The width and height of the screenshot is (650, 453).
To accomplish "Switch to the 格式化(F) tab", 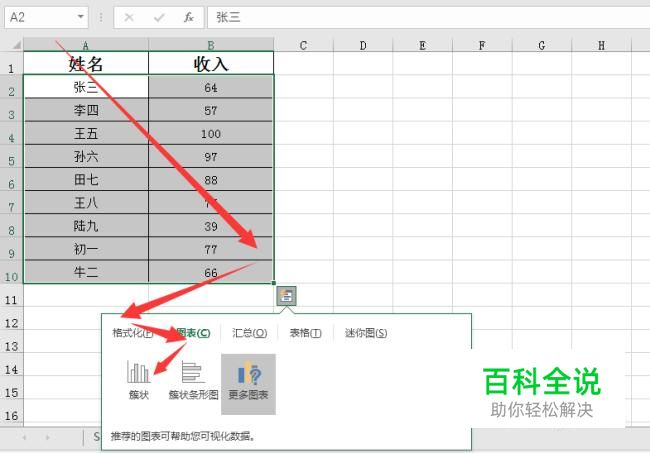I will click(x=132, y=333).
